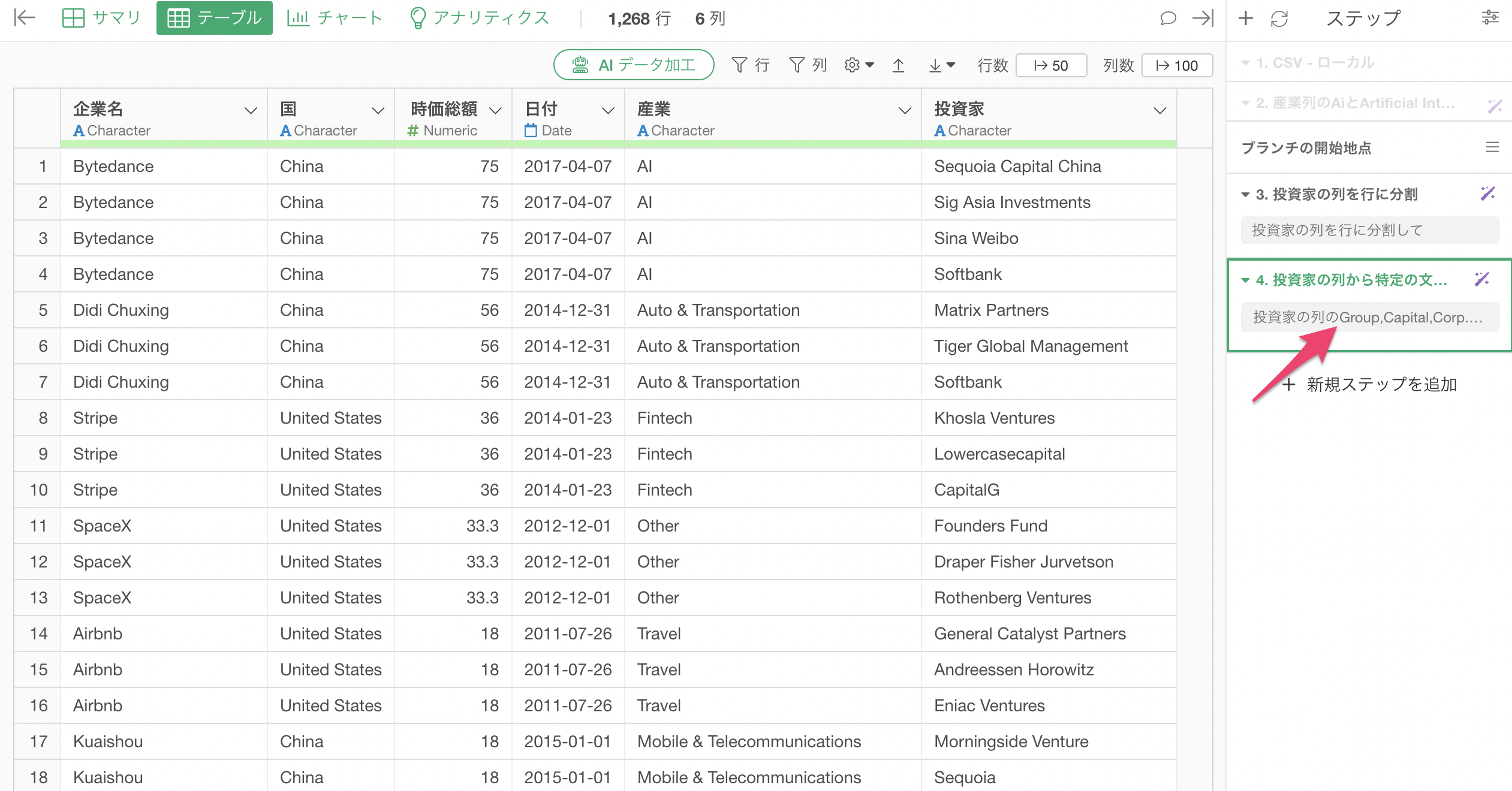The image size is (1512, 791).
Task: Click row 17 Mobile & Telecommunications cell
Action: tap(772, 741)
